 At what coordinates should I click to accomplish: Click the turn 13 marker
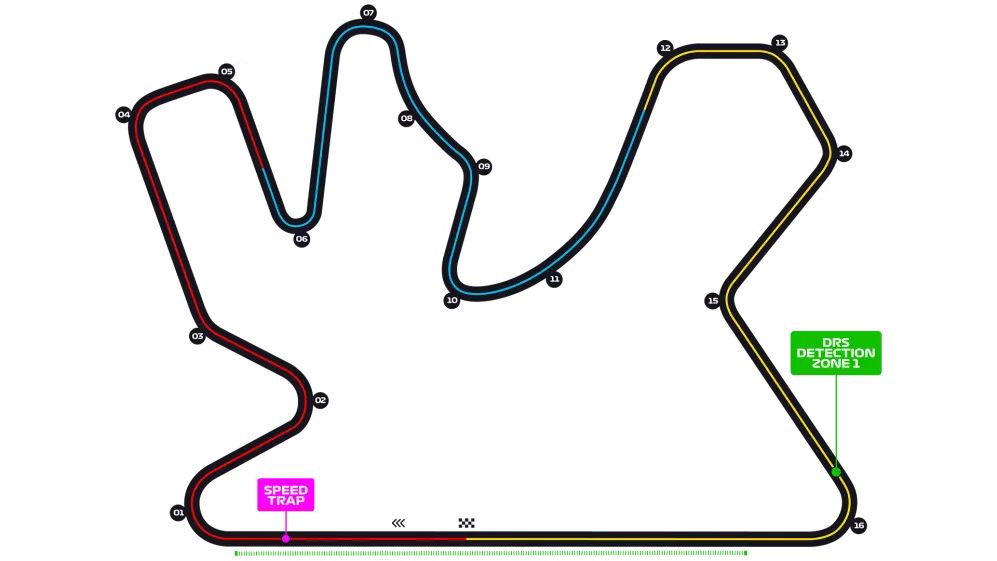coord(780,43)
